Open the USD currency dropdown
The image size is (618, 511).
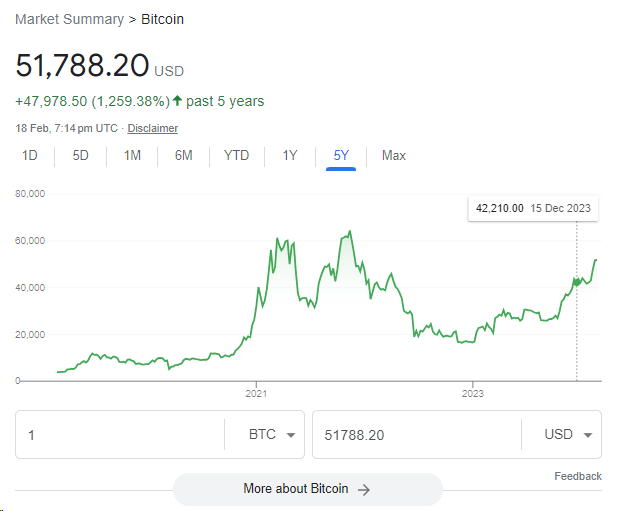click(568, 435)
